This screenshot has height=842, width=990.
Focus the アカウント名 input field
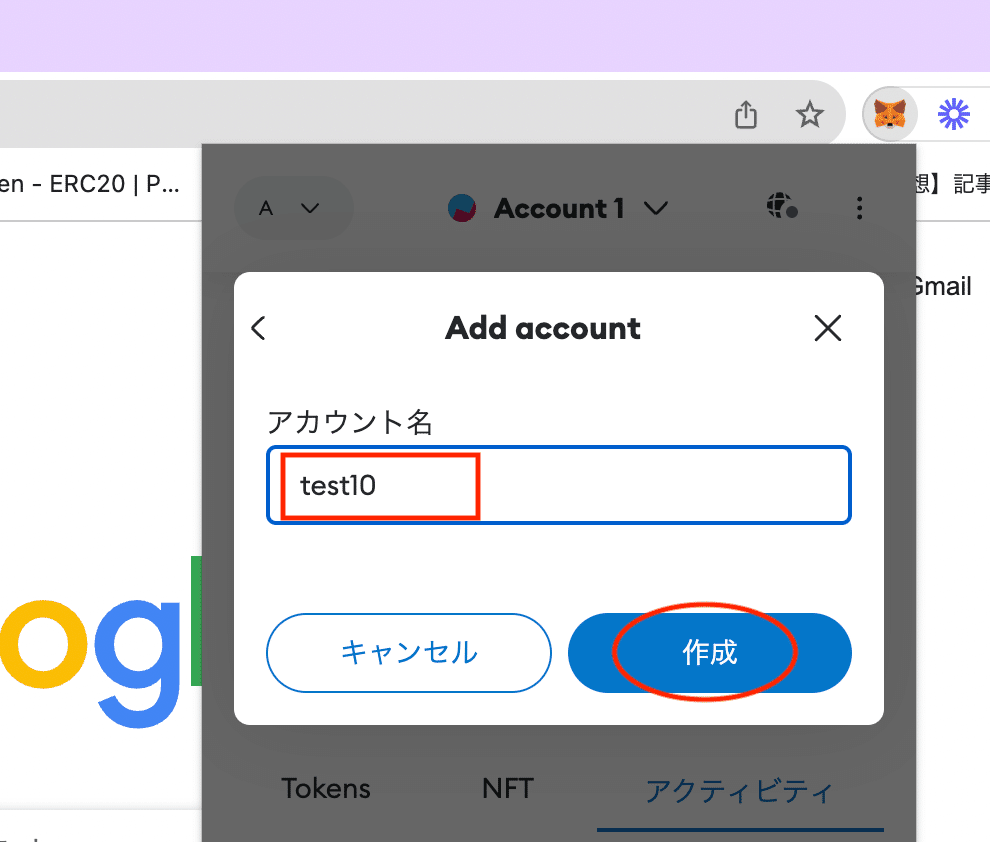click(x=559, y=485)
